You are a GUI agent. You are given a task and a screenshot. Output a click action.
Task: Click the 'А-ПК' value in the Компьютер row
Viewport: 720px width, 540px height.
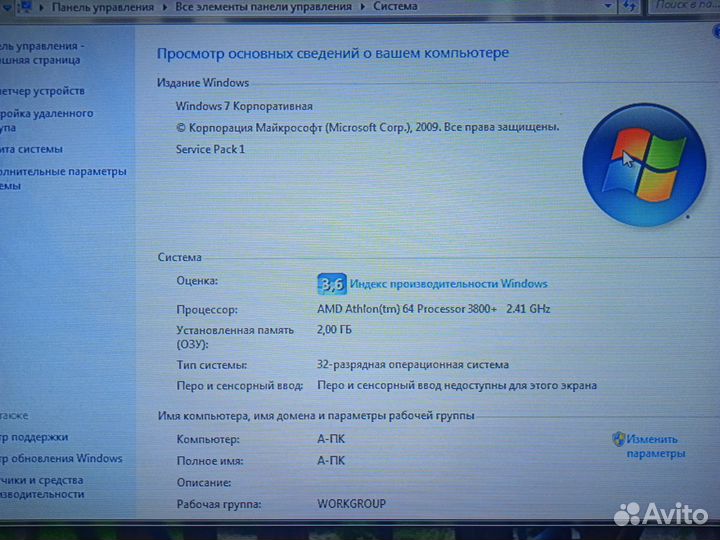coord(331,439)
